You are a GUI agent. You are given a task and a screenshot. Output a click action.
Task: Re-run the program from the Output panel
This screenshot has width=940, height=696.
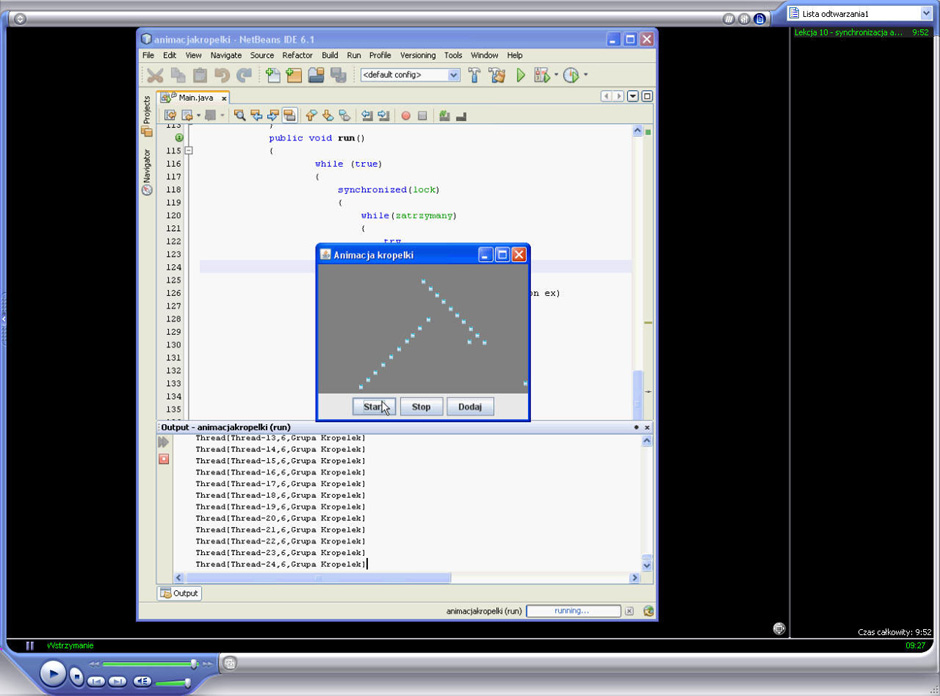(164, 442)
